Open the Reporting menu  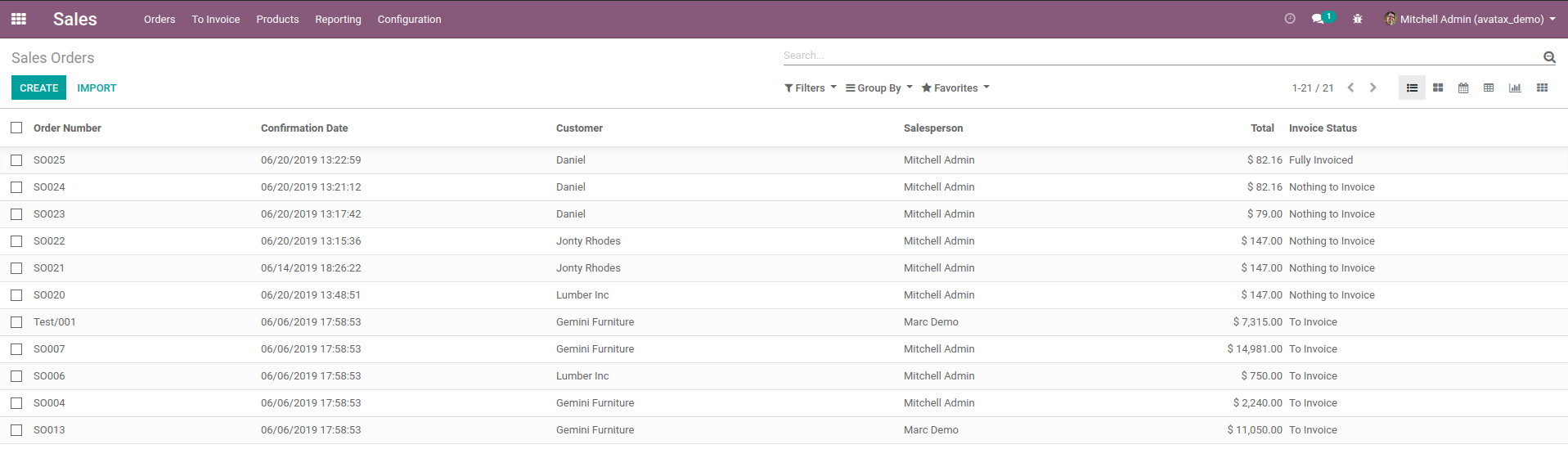(338, 20)
